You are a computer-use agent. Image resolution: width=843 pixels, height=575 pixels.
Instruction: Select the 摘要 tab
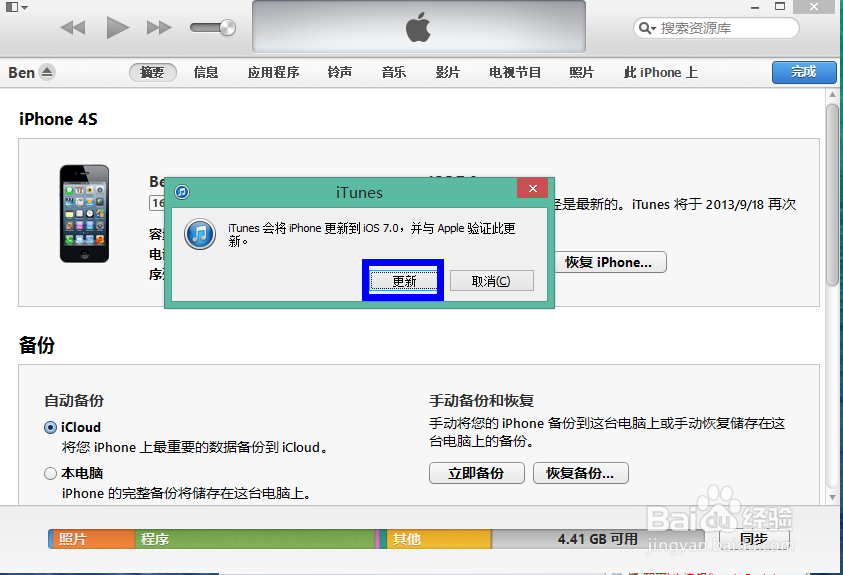153,72
